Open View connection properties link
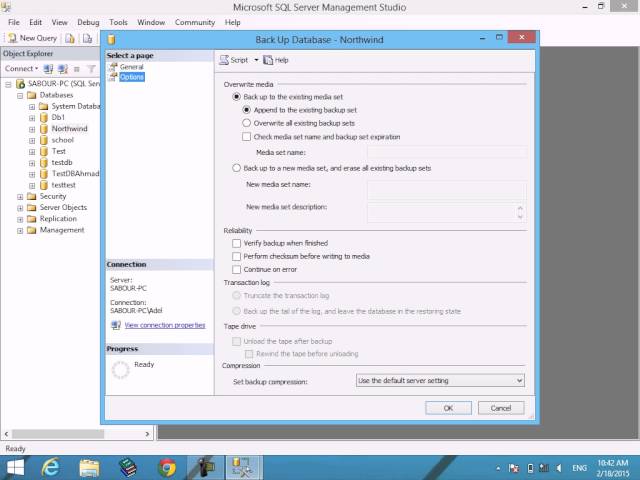Image resolution: width=640 pixels, height=480 pixels. (165, 325)
